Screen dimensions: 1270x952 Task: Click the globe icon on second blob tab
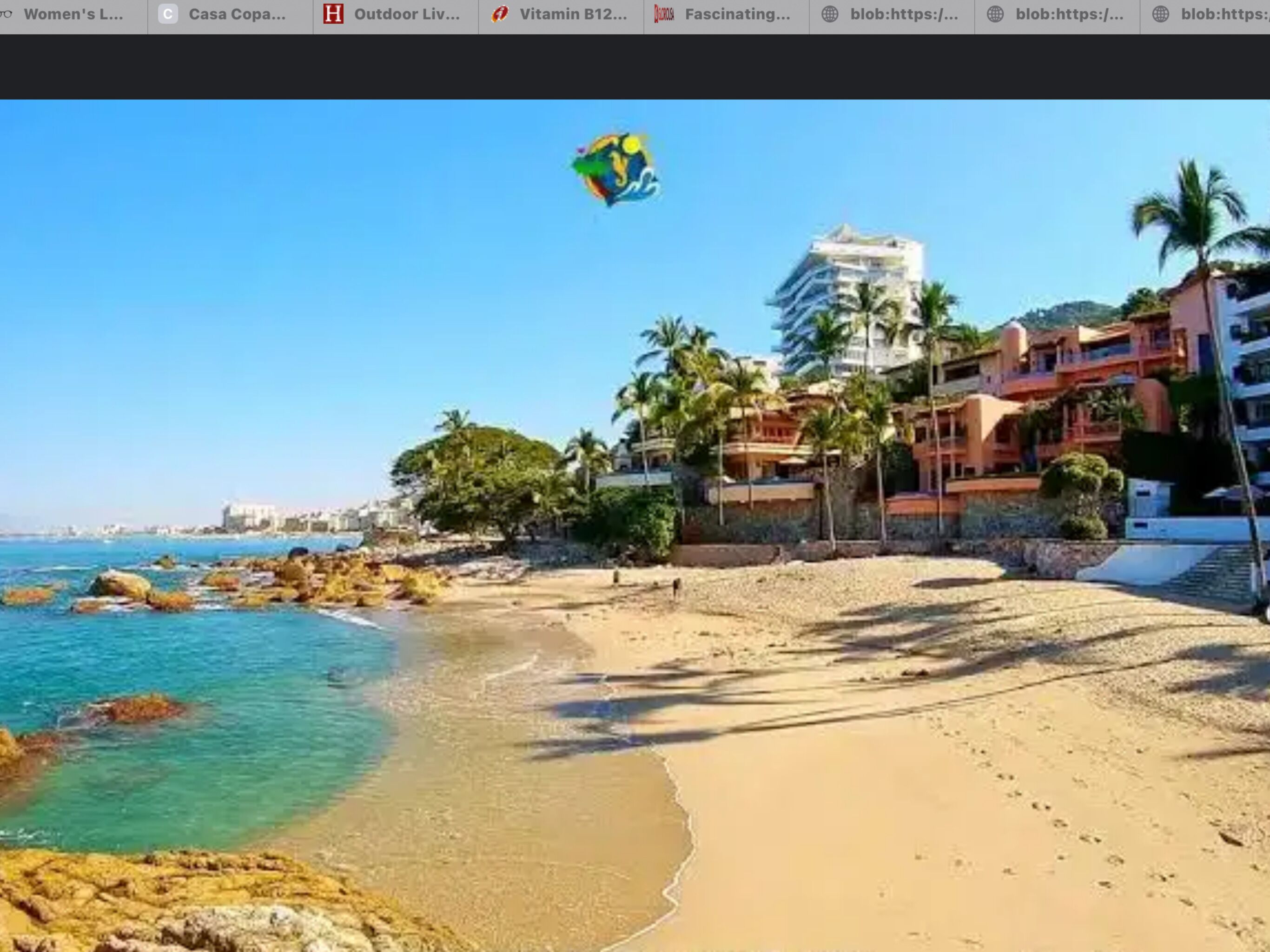pos(995,14)
